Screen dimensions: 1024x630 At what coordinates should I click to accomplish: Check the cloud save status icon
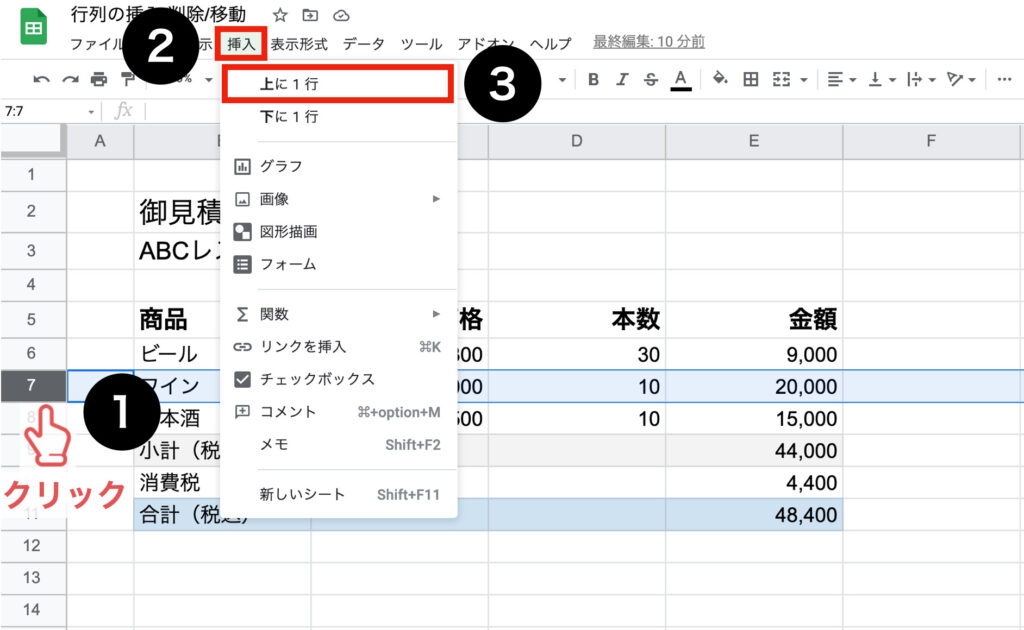tap(341, 16)
